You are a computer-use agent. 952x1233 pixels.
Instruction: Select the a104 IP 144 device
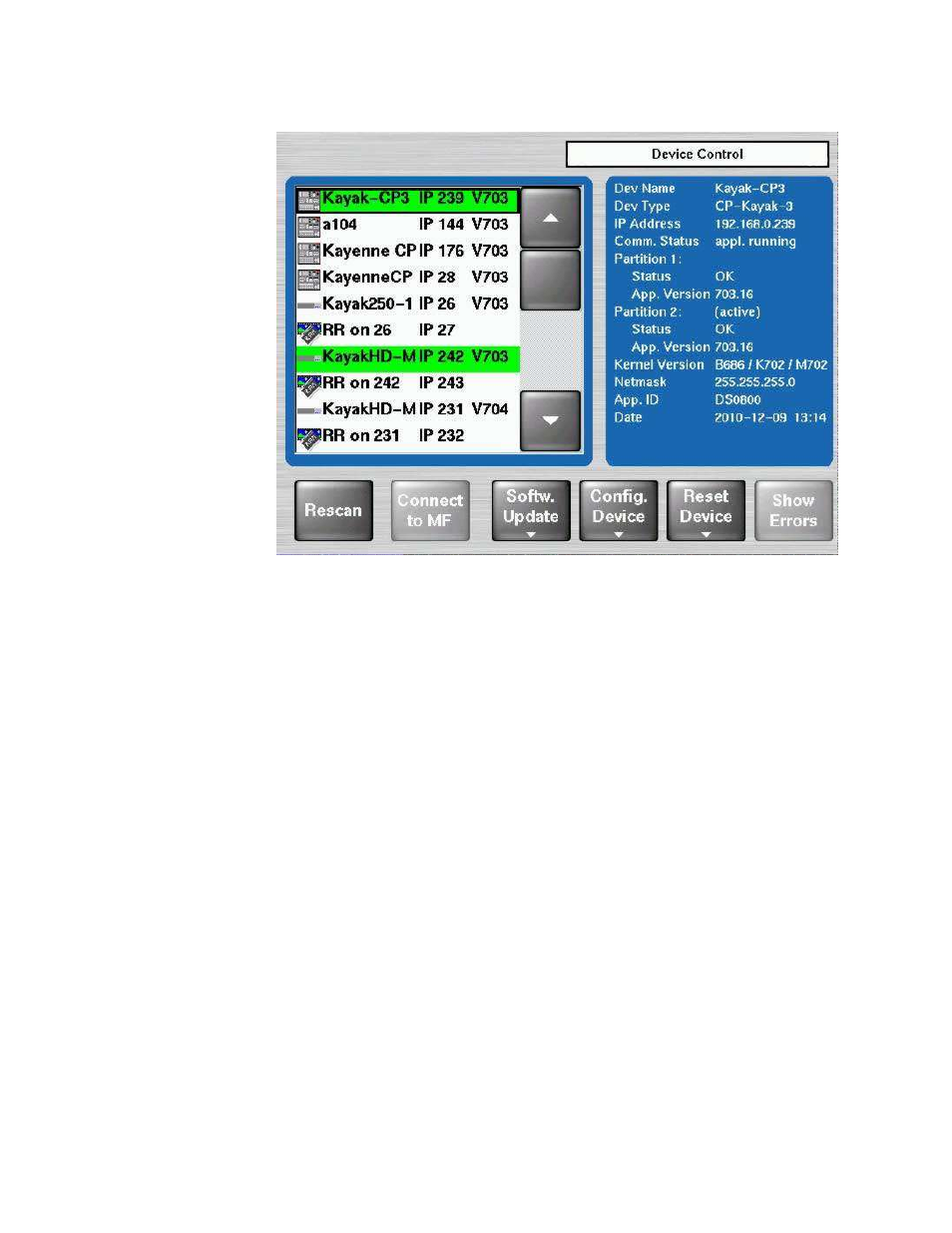coord(408,225)
